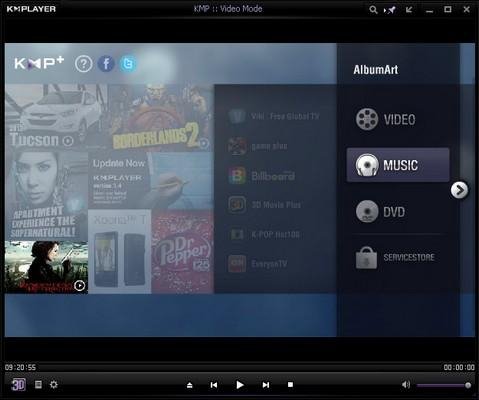479x400 pixels.
Task: Stop playback with Stop button
Action: [x=290, y=385]
